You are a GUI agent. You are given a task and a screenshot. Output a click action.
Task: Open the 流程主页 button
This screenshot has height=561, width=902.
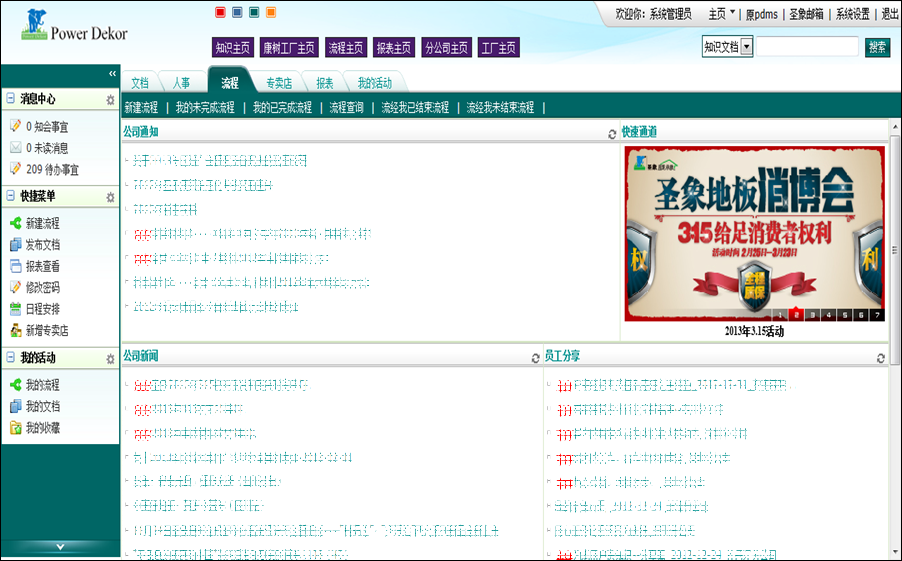(346, 48)
